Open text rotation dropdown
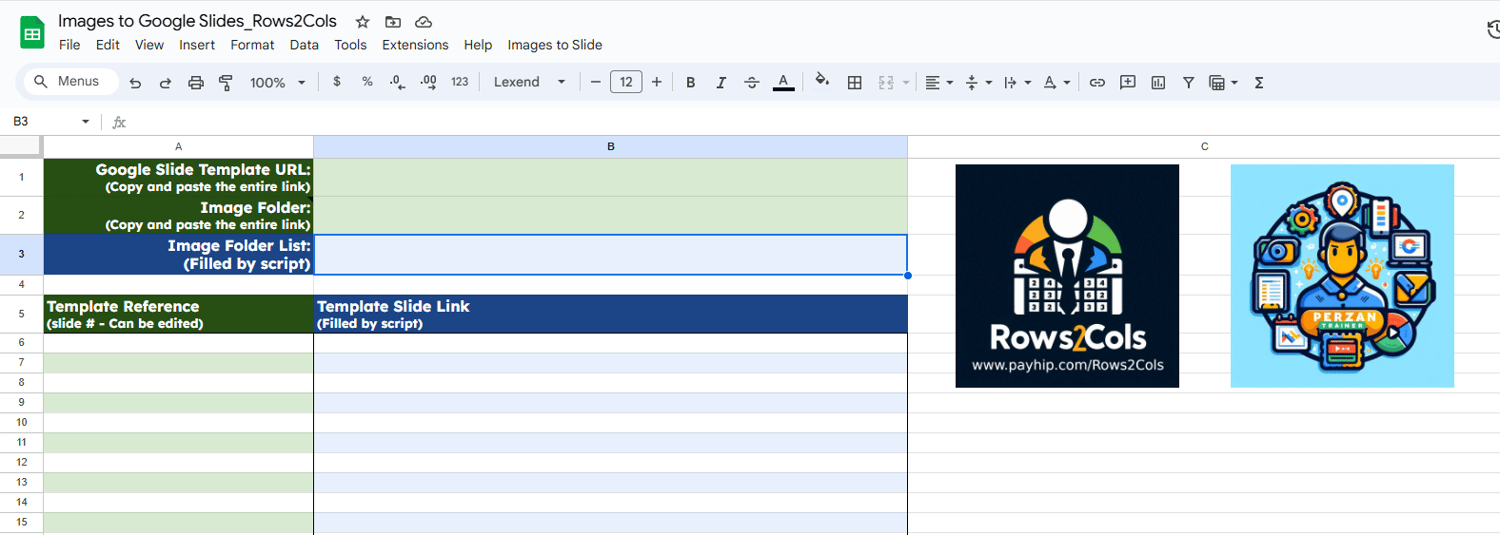Image resolution: width=1500 pixels, height=535 pixels. click(x=1057, y=82)
